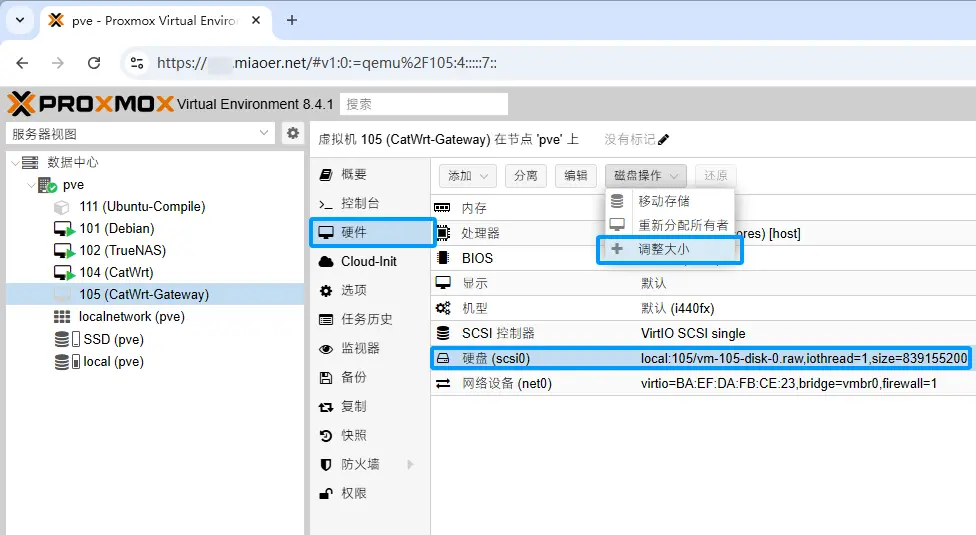Click the site info icon in address bar

[x=137, y=63]
